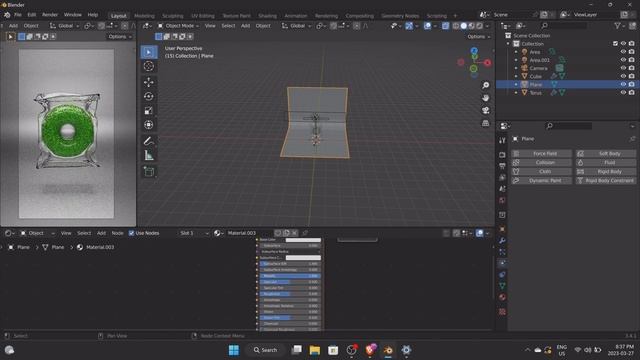Select the Select Box tool in viewport toolbar
640x360 pixels.
pyautogui.click(x=149, y=52)
